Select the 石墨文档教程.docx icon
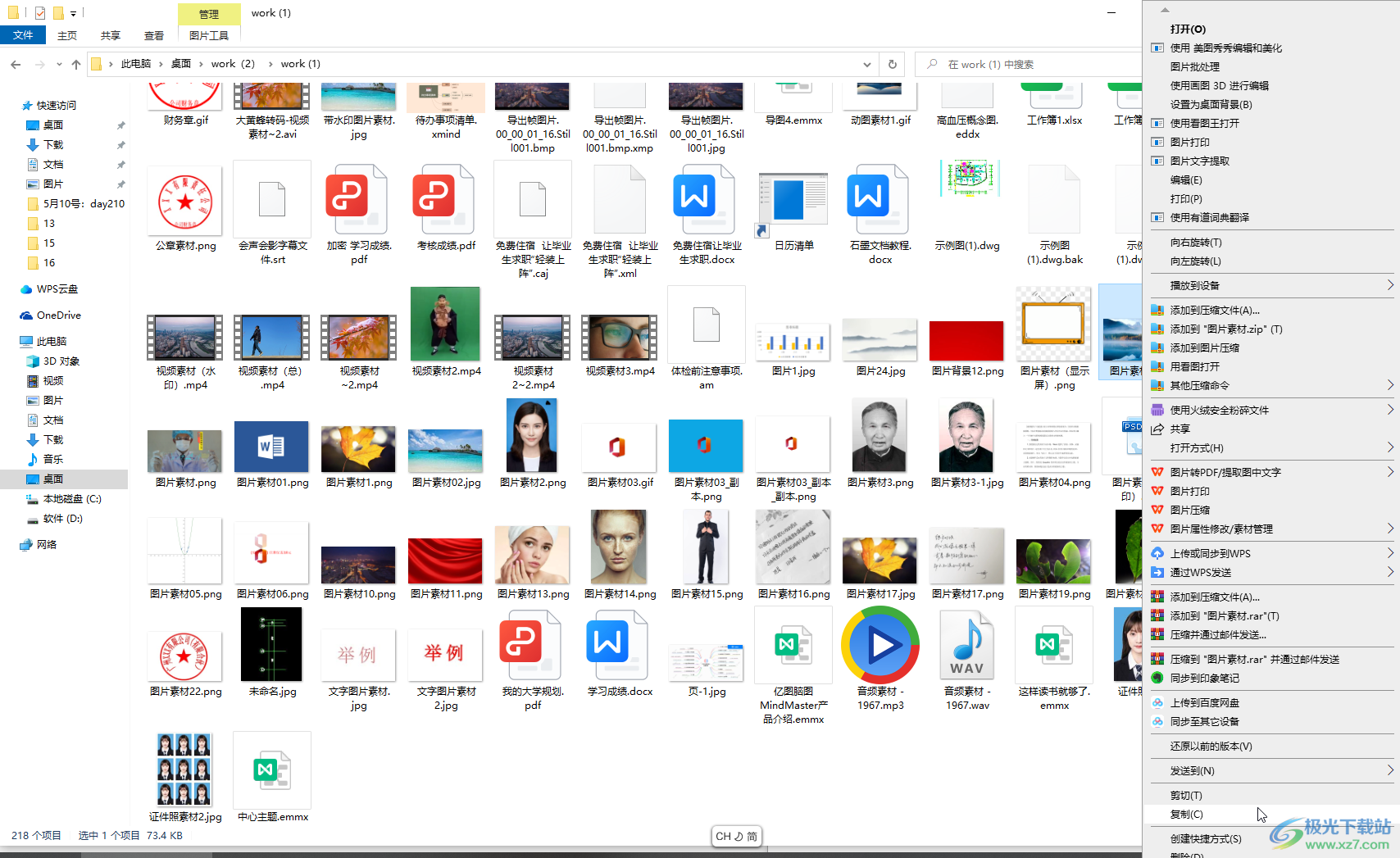1400x858 pixels. coord(880,200)
